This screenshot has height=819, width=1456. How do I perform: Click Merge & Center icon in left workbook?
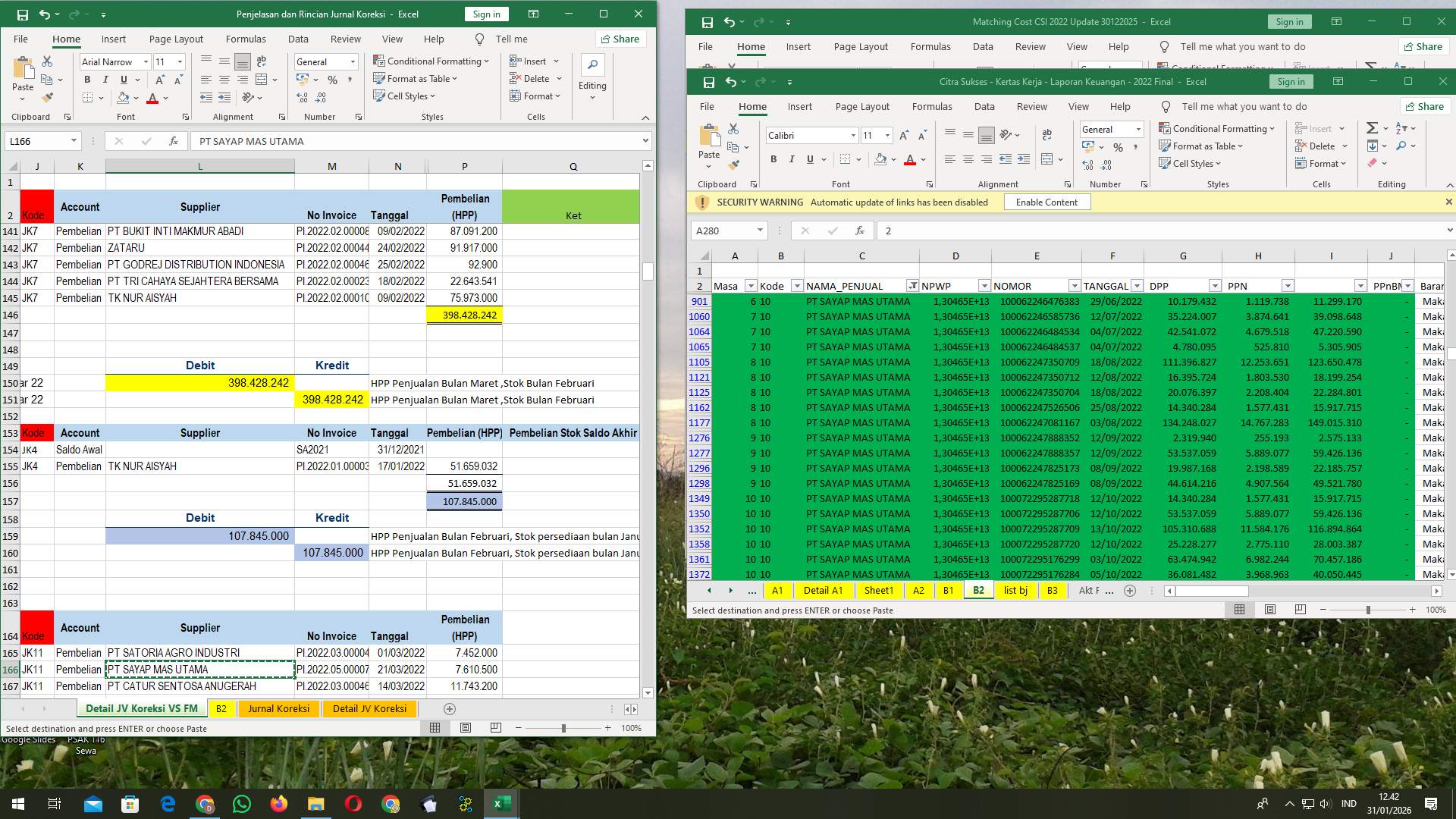pos(262,80)
